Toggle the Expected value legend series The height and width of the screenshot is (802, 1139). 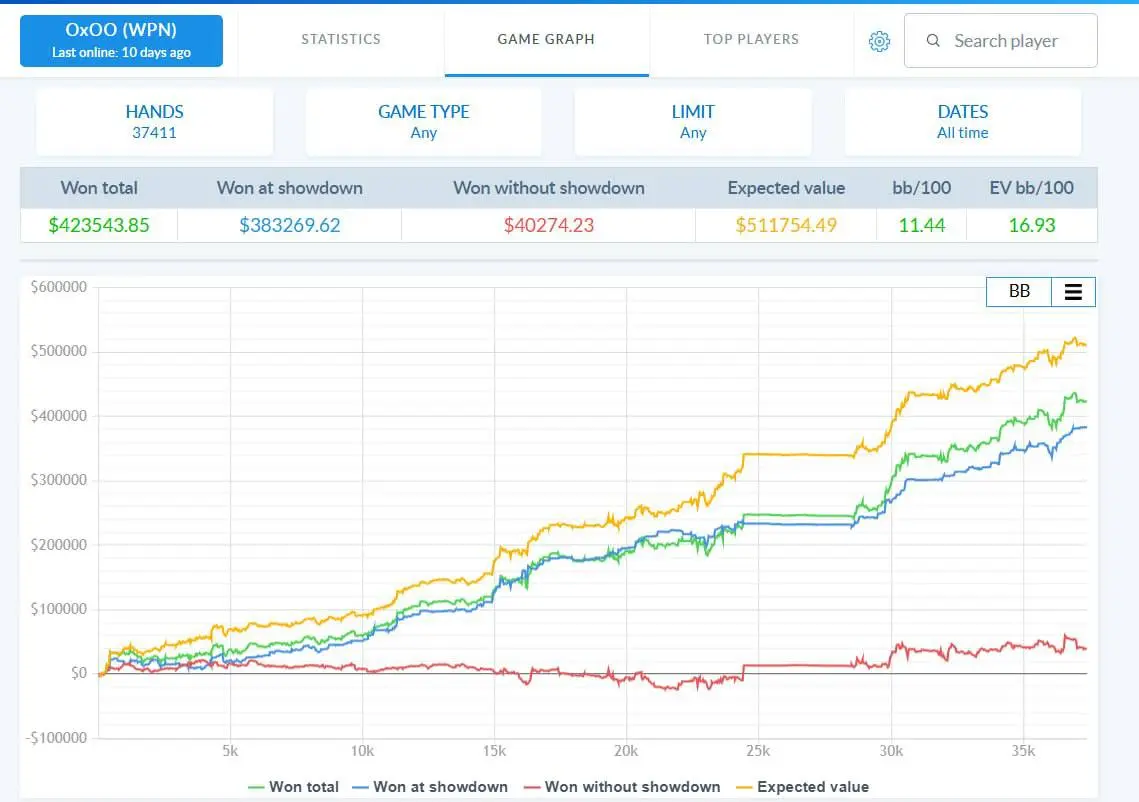click(802, 787)
